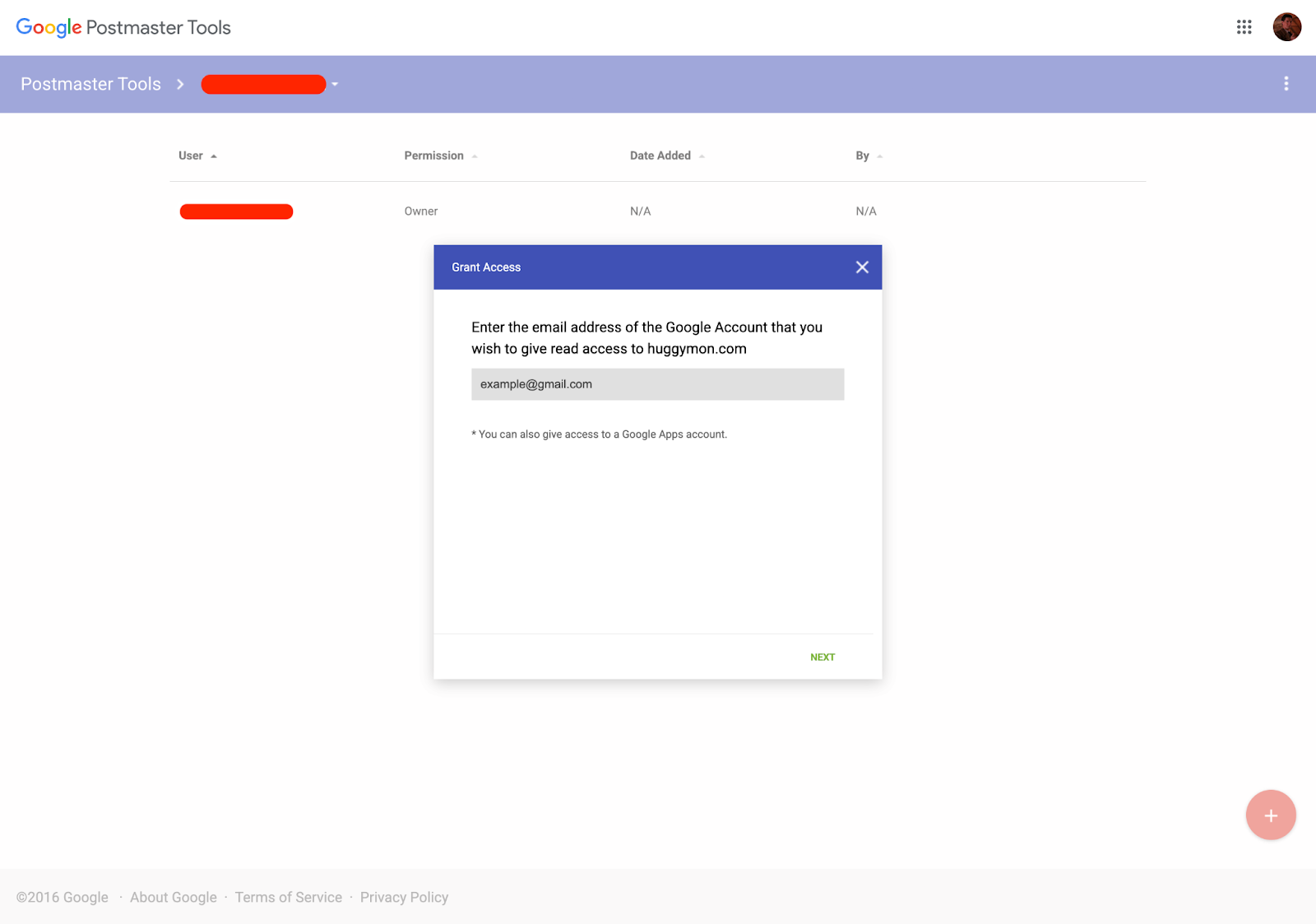The width and height of the screenshot is (1316, 924).
Task: Click the redacted user name in table row
Action: [236, 211]
